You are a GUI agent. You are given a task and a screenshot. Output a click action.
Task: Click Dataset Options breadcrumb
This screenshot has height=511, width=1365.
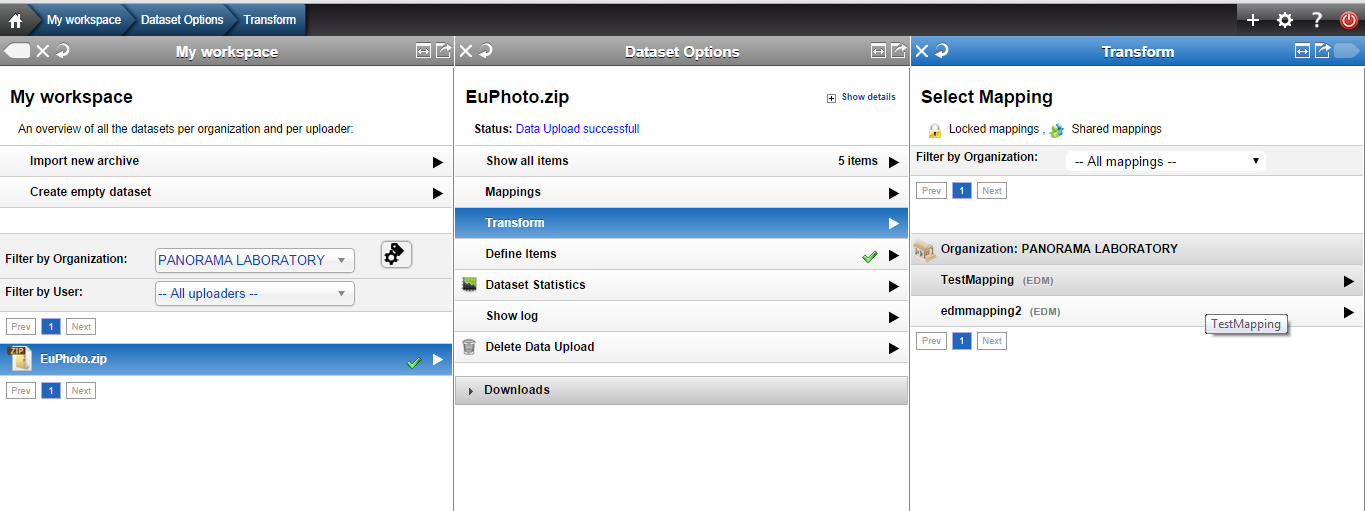[x=182, y=20]
